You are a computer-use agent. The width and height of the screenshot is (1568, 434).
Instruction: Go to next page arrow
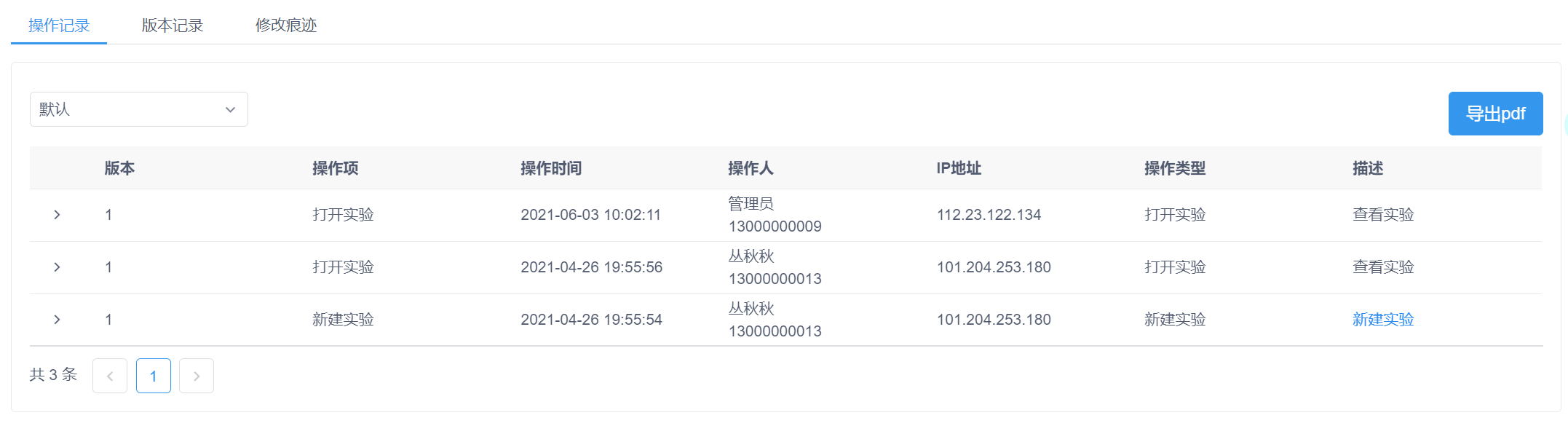[x=197, y=376]
